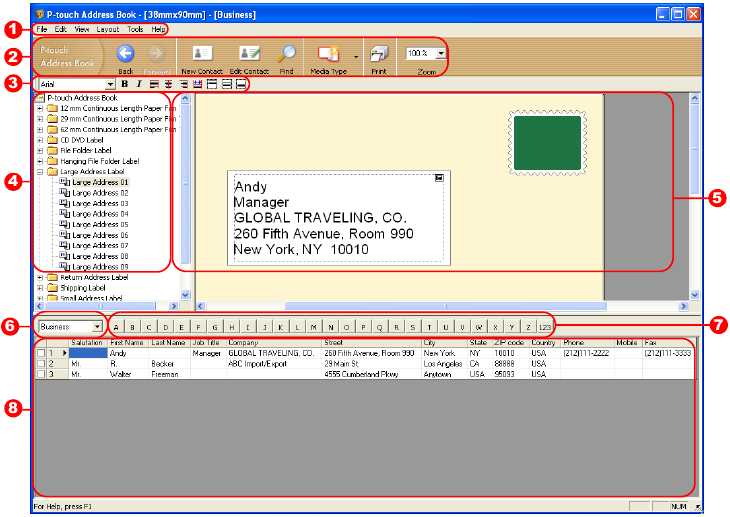The width and height of the screenshot is (730, 517).
Task: Click the green stamp image
Action: coord(547,143)
